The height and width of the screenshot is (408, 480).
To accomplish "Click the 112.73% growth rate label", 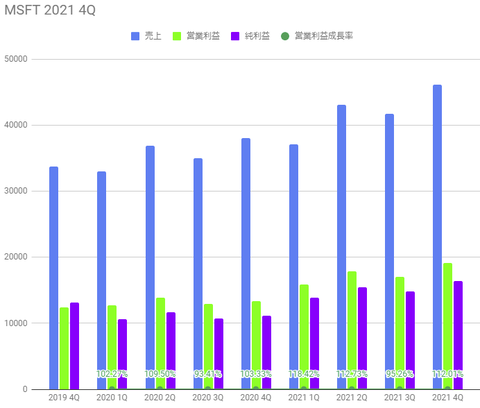I will (352, 374).
